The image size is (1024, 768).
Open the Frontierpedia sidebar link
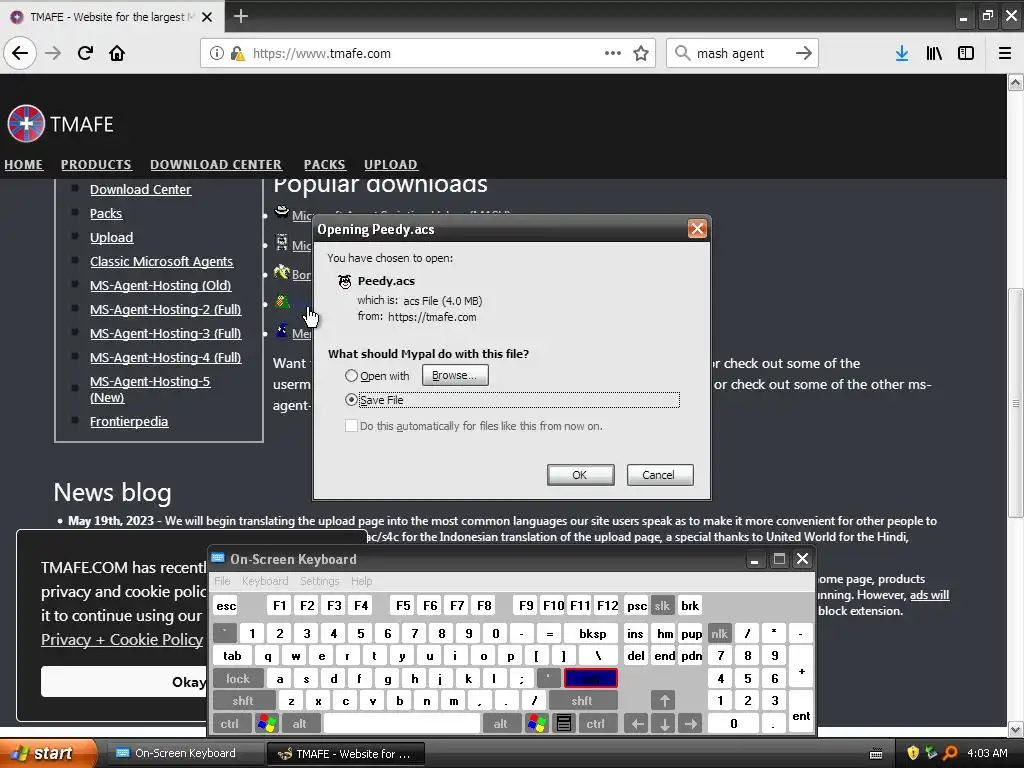click(129, 421)
